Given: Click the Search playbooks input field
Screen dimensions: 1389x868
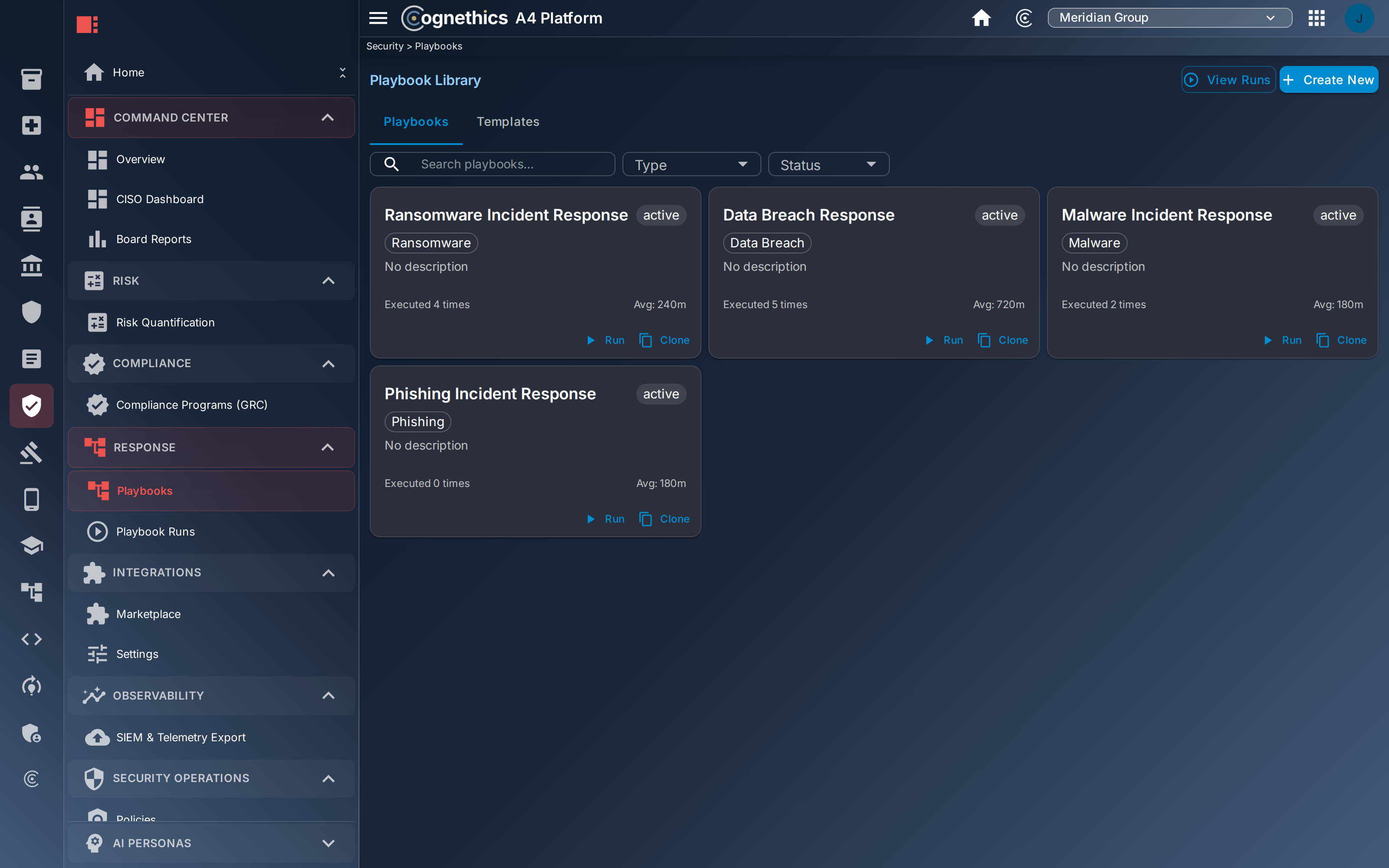Looking at the screenshot, I should pos(493,164).
